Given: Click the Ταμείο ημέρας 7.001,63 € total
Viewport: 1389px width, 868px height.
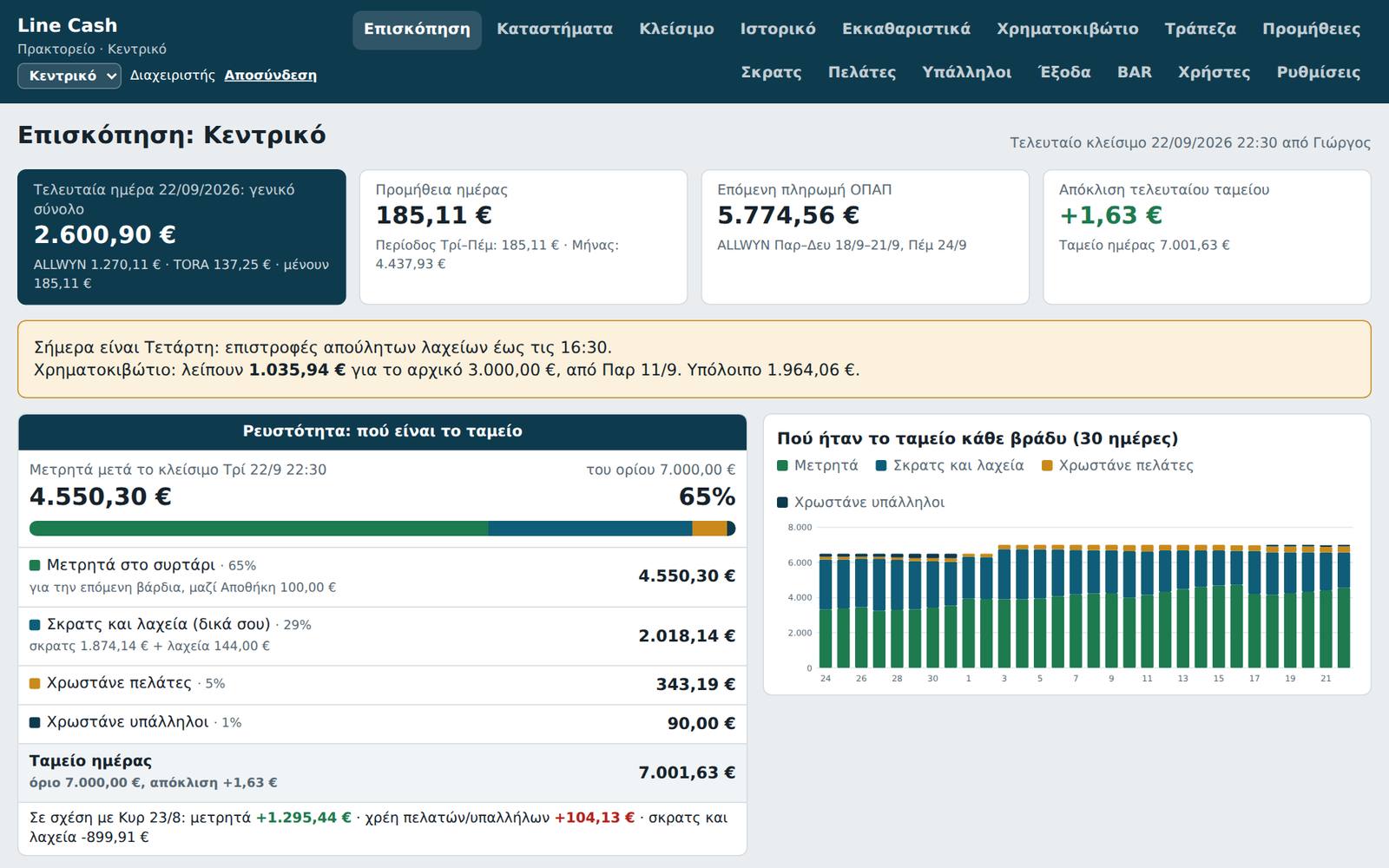Looking at the screenshot, I should (687, 773).
